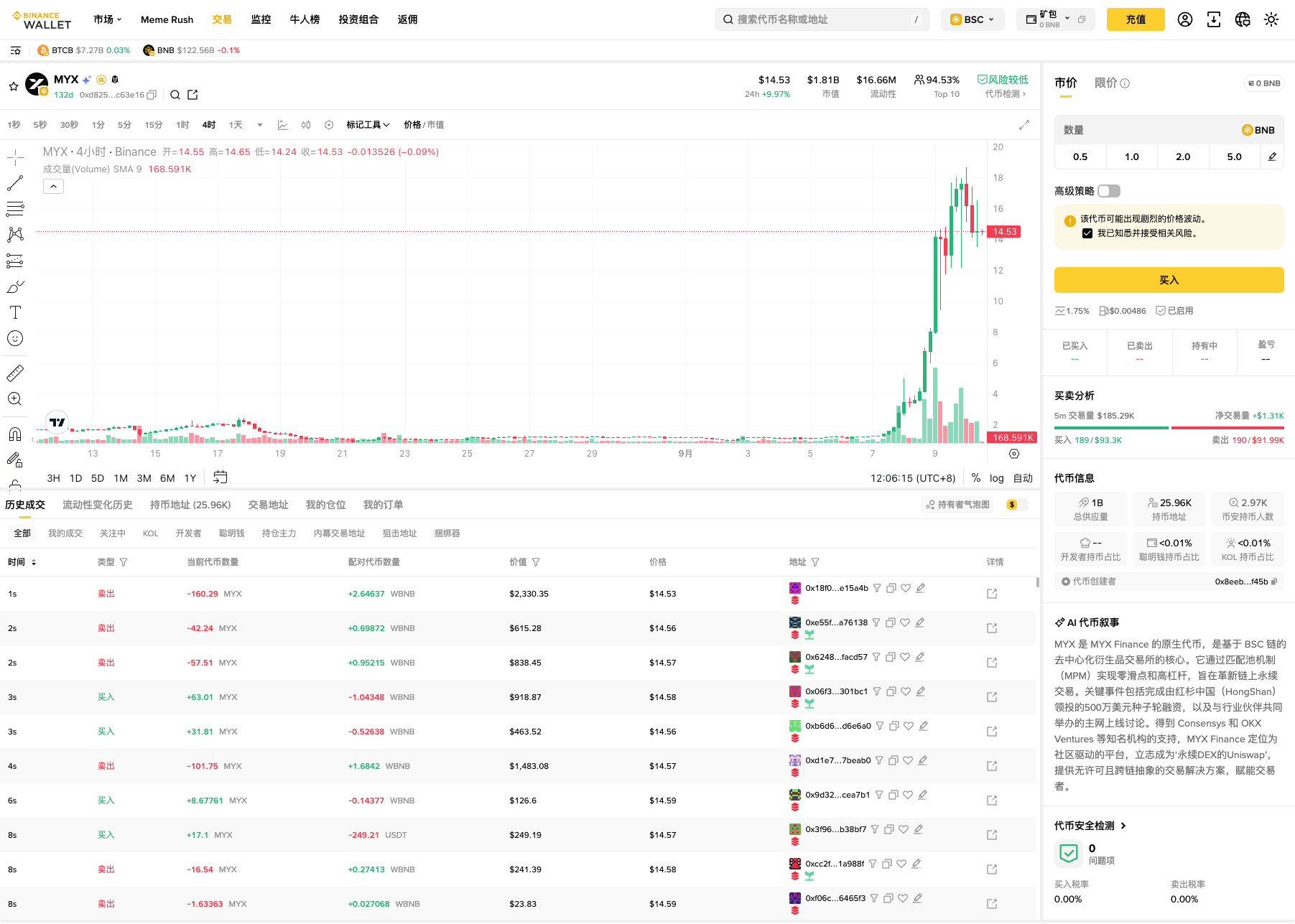Open chart settings gear icon

pyautogui.click(x=1014, y=454)
